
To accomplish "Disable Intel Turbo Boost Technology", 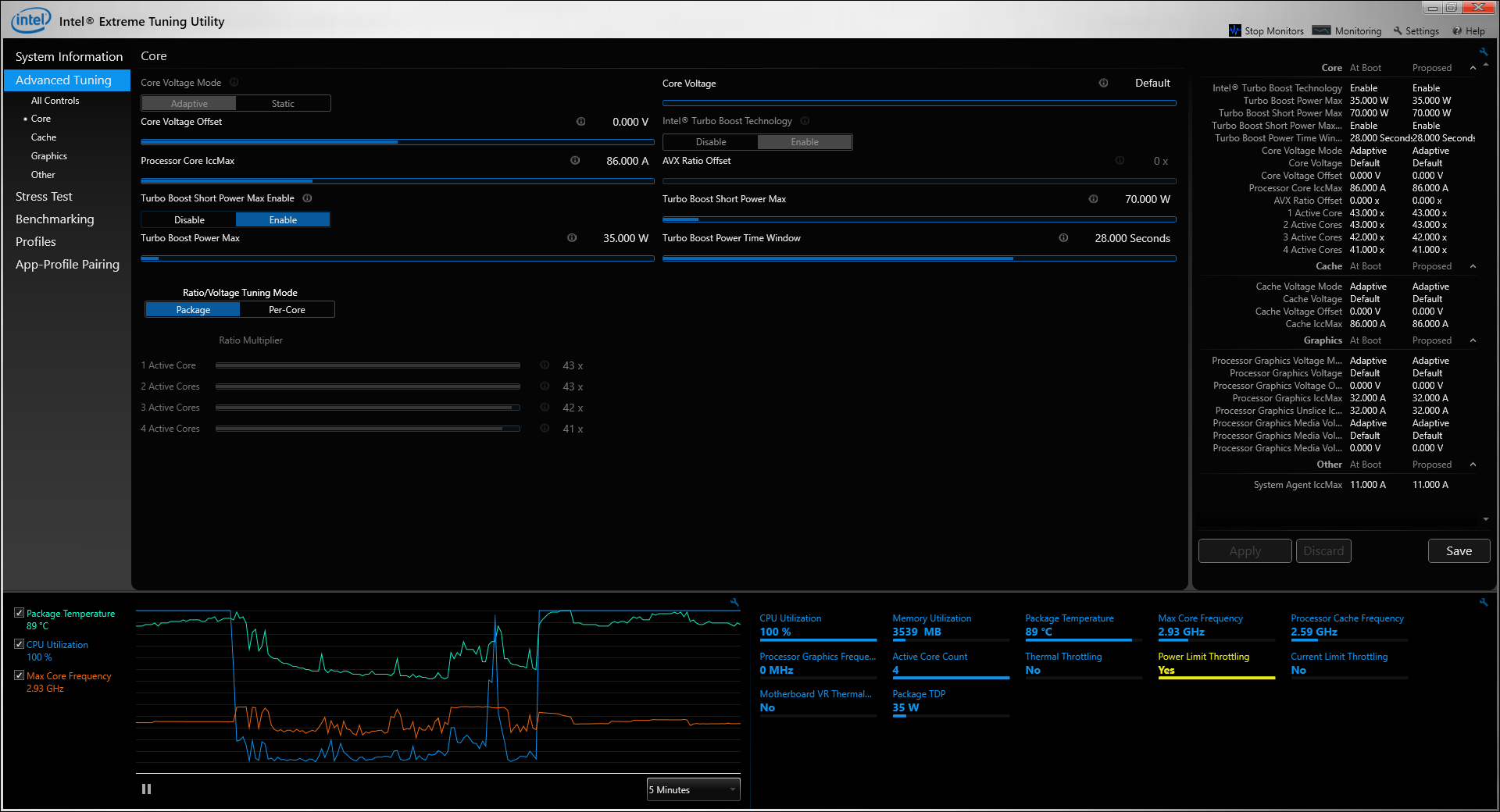I will [711, 141].
